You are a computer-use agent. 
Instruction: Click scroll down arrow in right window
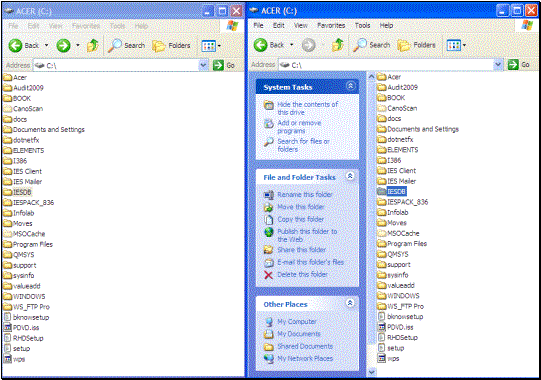[x=371, y=372]
